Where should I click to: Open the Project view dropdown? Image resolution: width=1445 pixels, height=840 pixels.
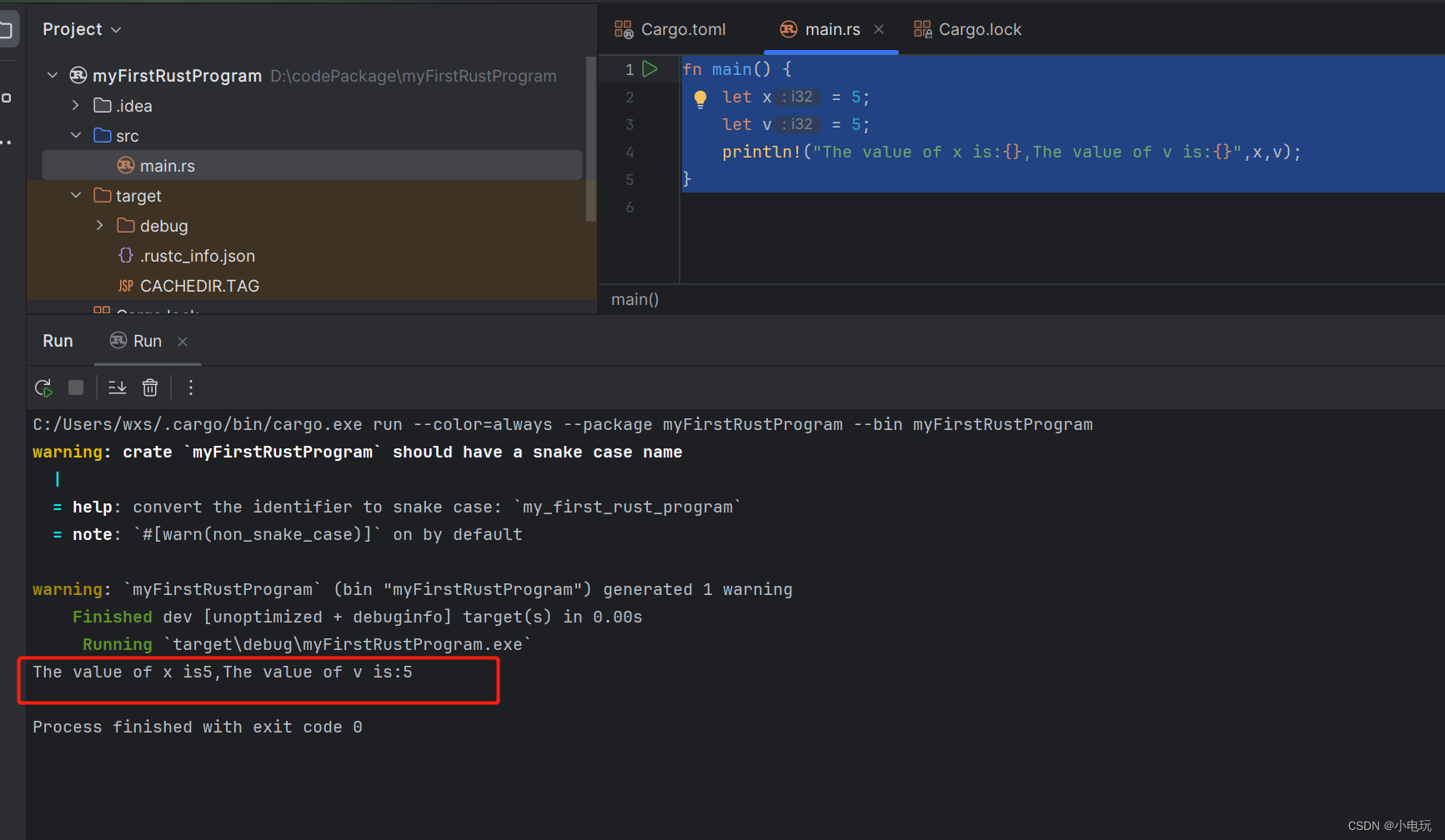point(82,29)
